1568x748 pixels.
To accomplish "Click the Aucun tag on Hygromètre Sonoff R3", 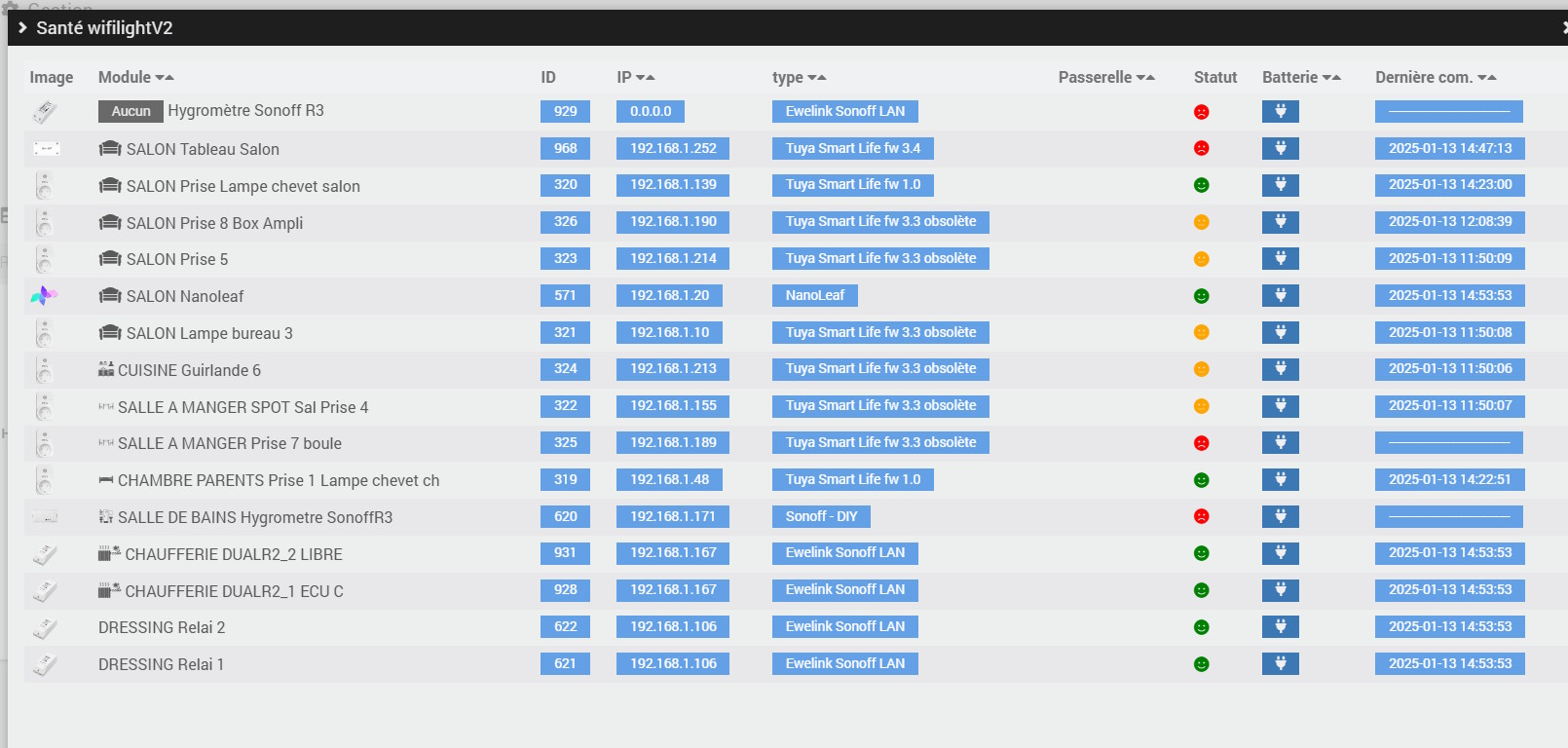I will point(131,111).
